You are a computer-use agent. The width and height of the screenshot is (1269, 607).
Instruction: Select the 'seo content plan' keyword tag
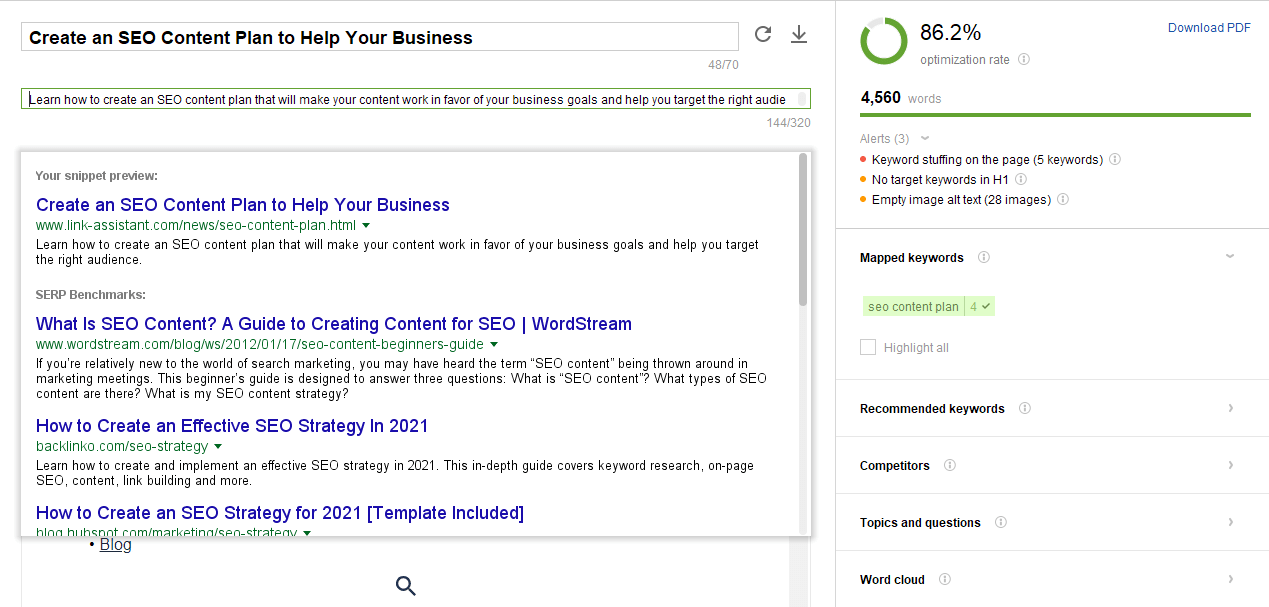click(913, 307)
